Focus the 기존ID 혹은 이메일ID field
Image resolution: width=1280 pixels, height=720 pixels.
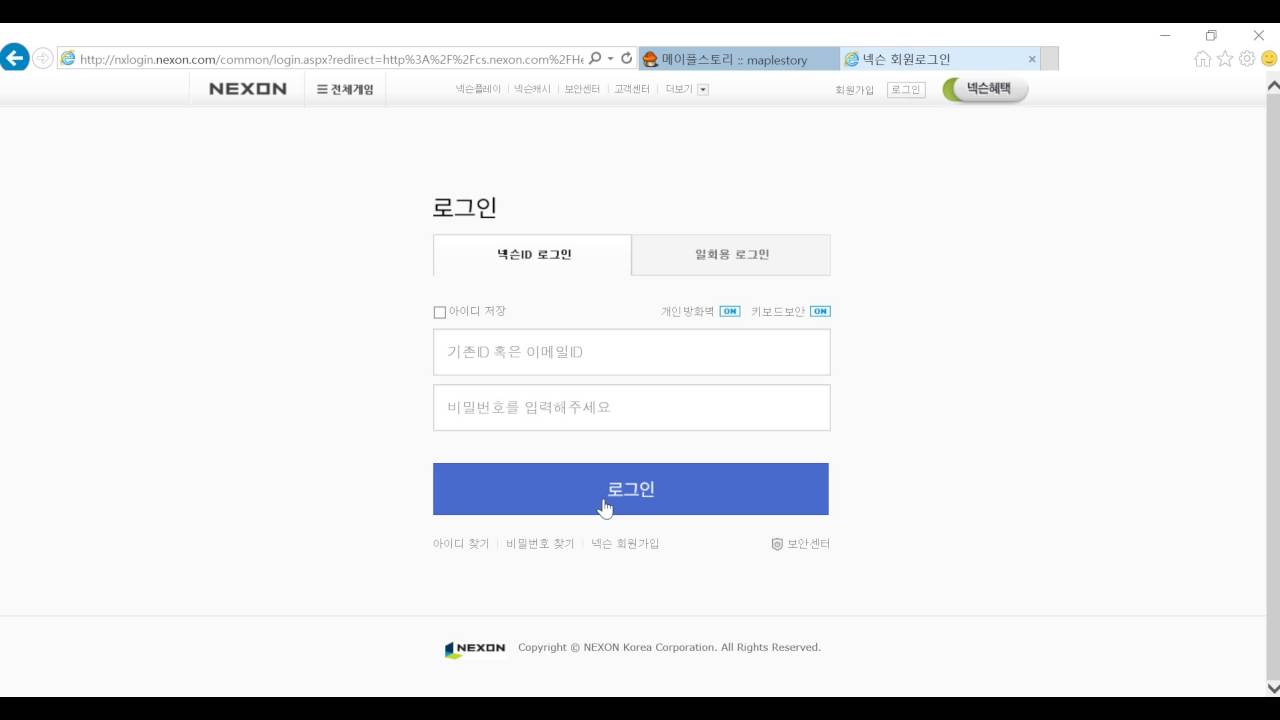coord(632,352)
